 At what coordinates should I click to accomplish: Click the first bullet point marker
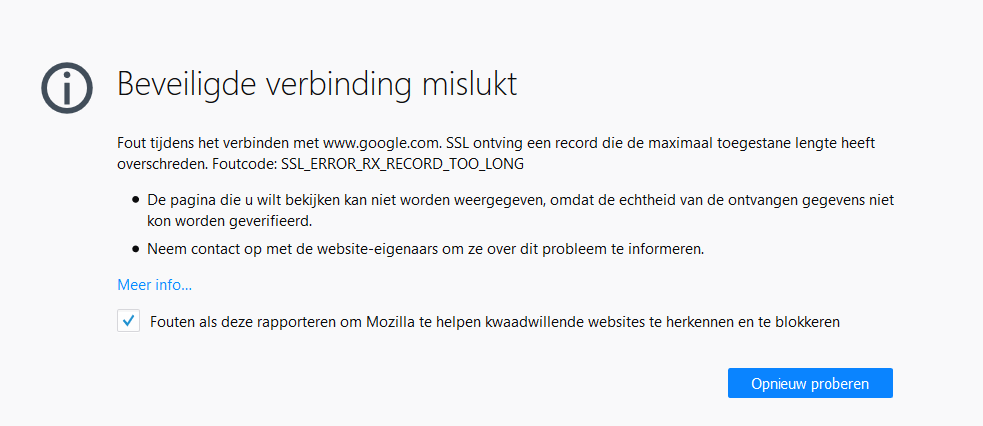pyautogui.click(x=135, y=201)
